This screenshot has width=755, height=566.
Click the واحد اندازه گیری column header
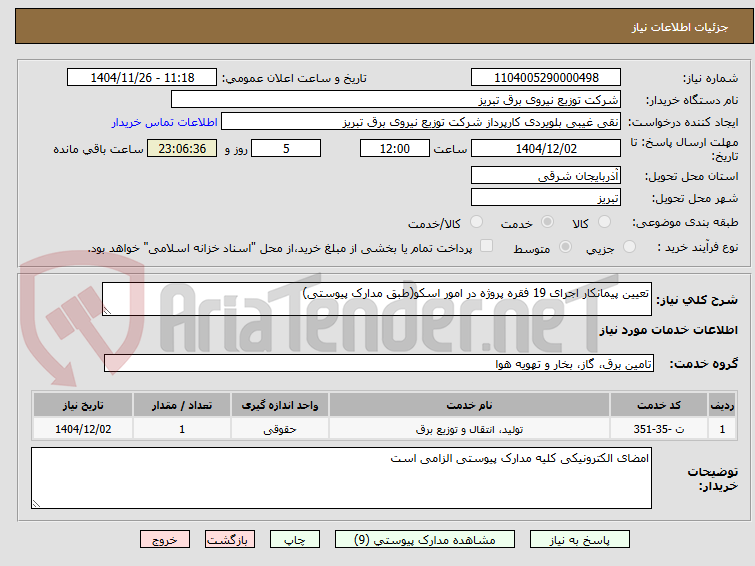(x=280, y=405)
